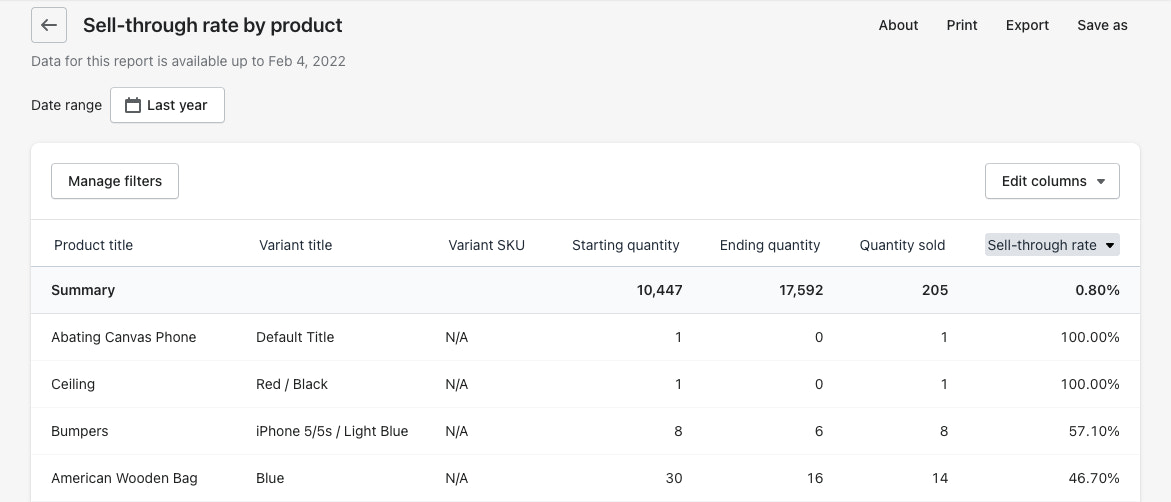The height and width of the screenshot is (502, 1171).
Task: Click Save as to save report
Action: [x=1102, y=25]
